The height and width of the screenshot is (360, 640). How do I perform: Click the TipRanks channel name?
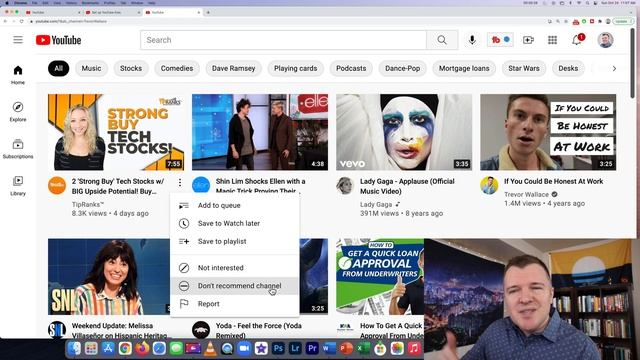tap(88, 204)
